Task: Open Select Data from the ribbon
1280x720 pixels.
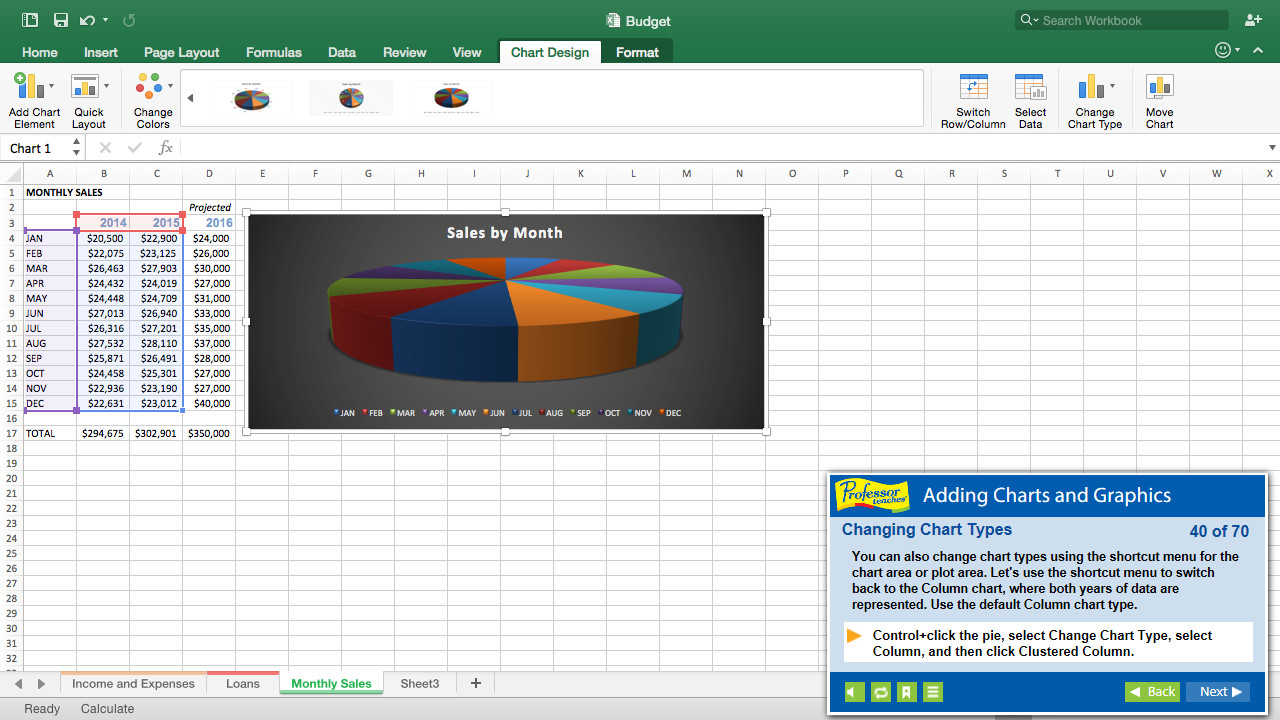Action: click(x=1030, y=88)
